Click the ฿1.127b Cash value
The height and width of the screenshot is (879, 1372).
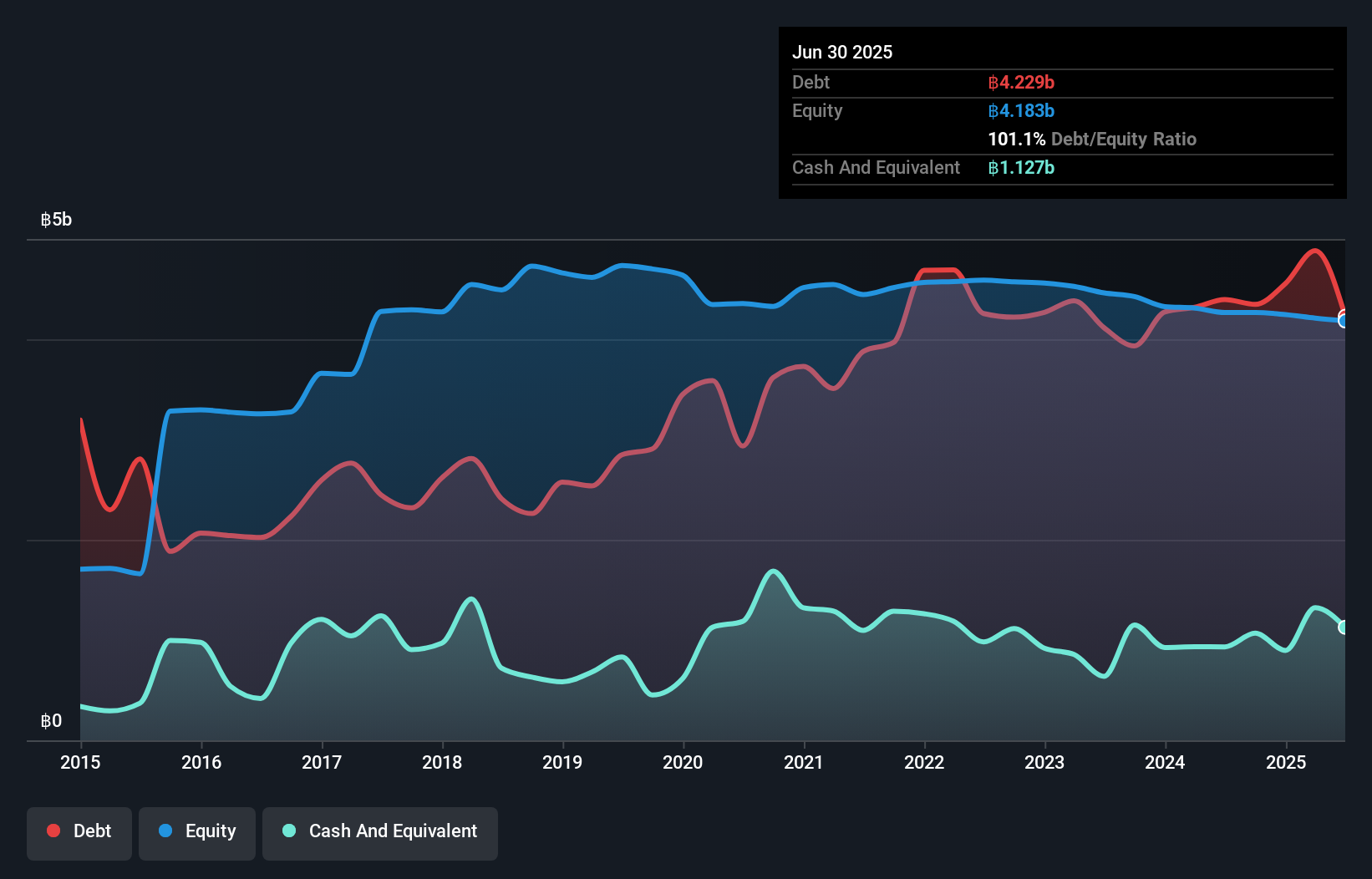click(x=1021, y=168)
